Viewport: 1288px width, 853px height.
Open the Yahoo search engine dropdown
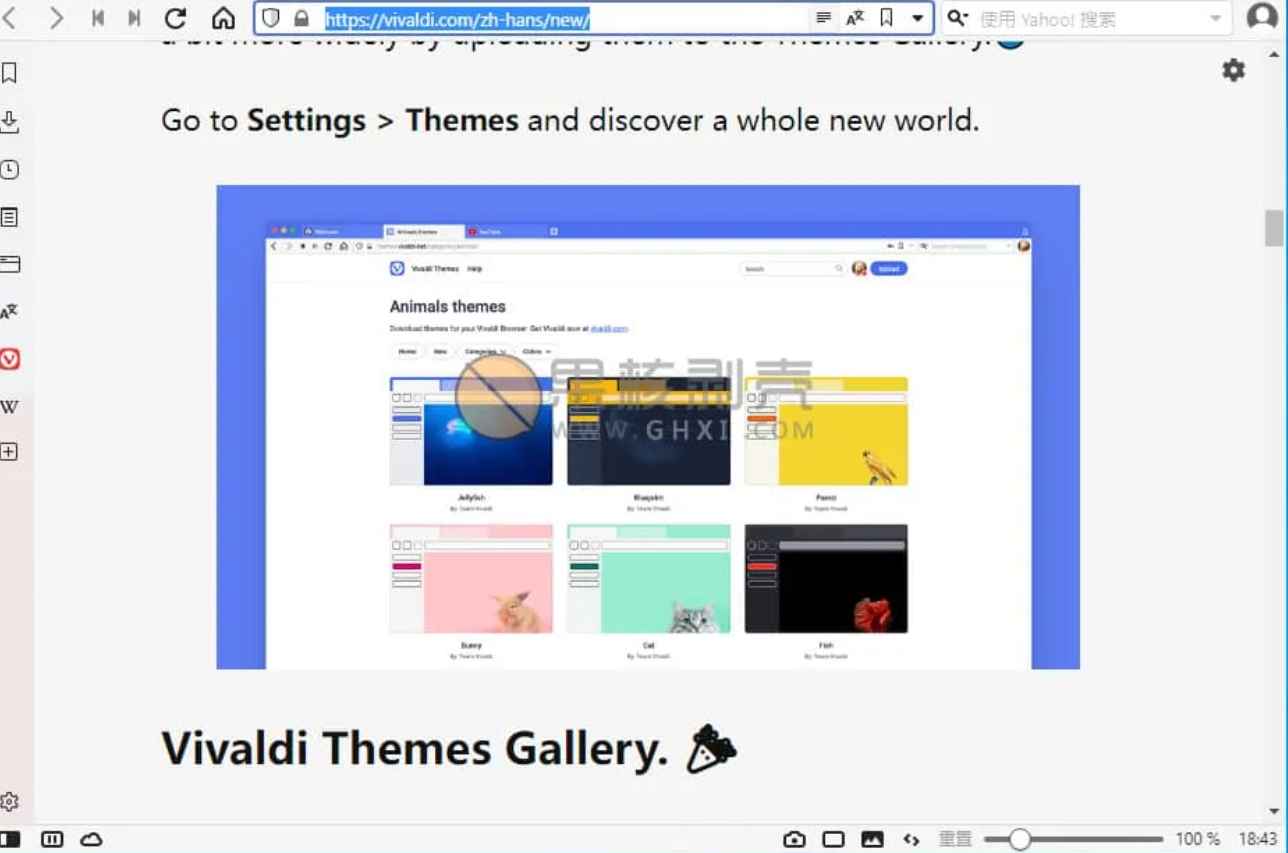[956, 18]
